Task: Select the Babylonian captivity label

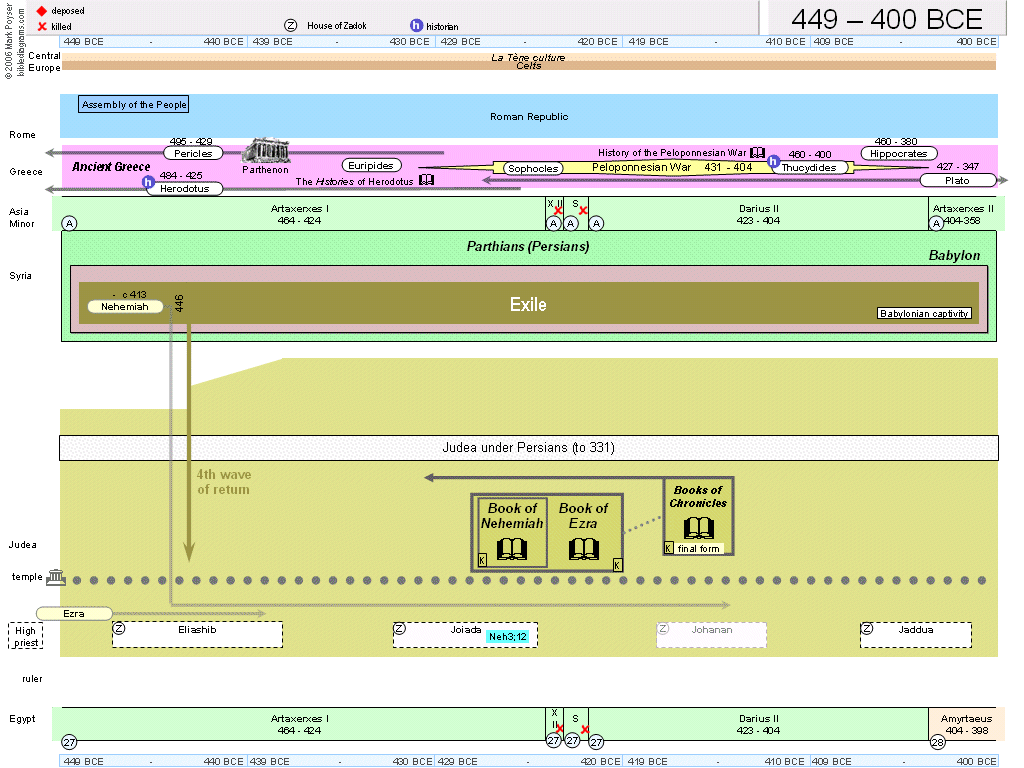Action: pos(925,314)
